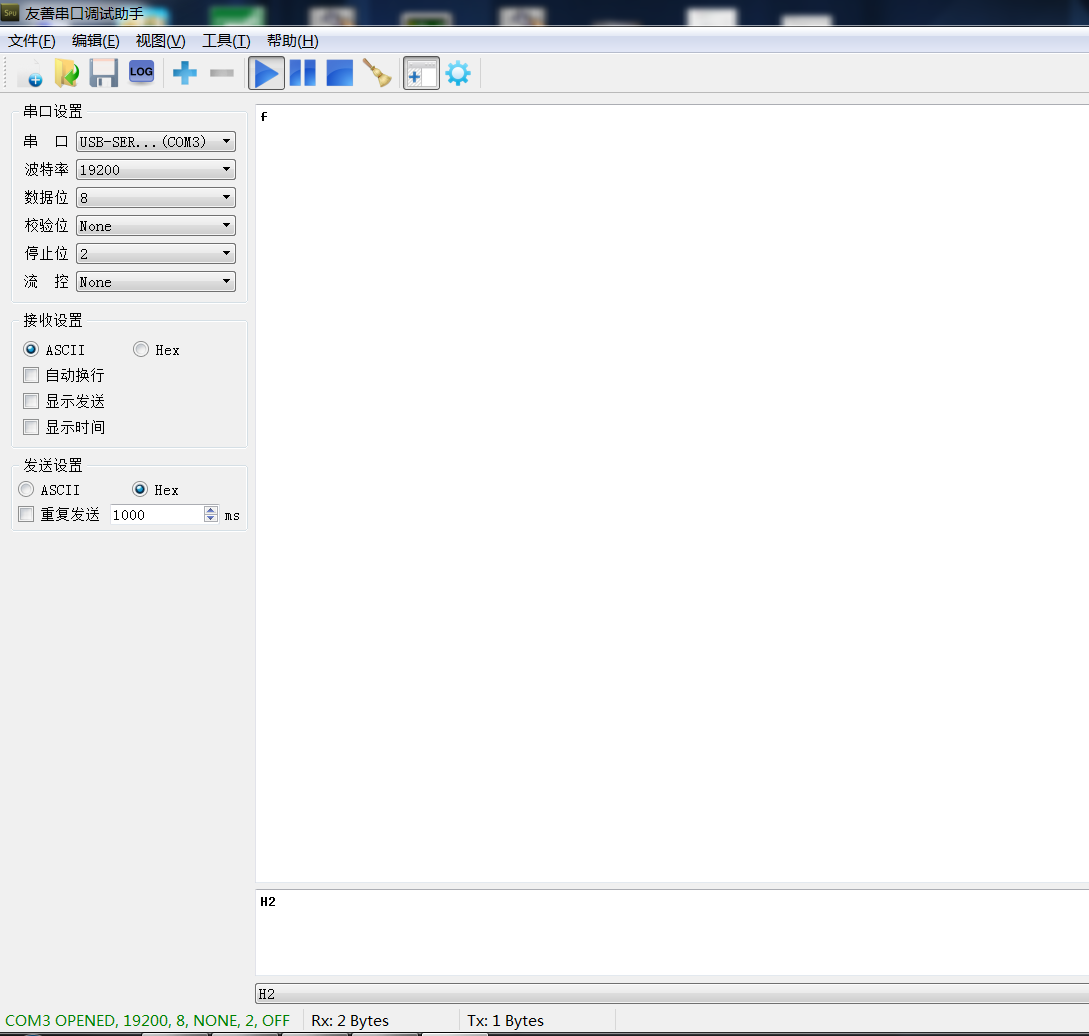Select ASCII in send settings
The width and height of the screenshot is (1089, 1036).
27,490
